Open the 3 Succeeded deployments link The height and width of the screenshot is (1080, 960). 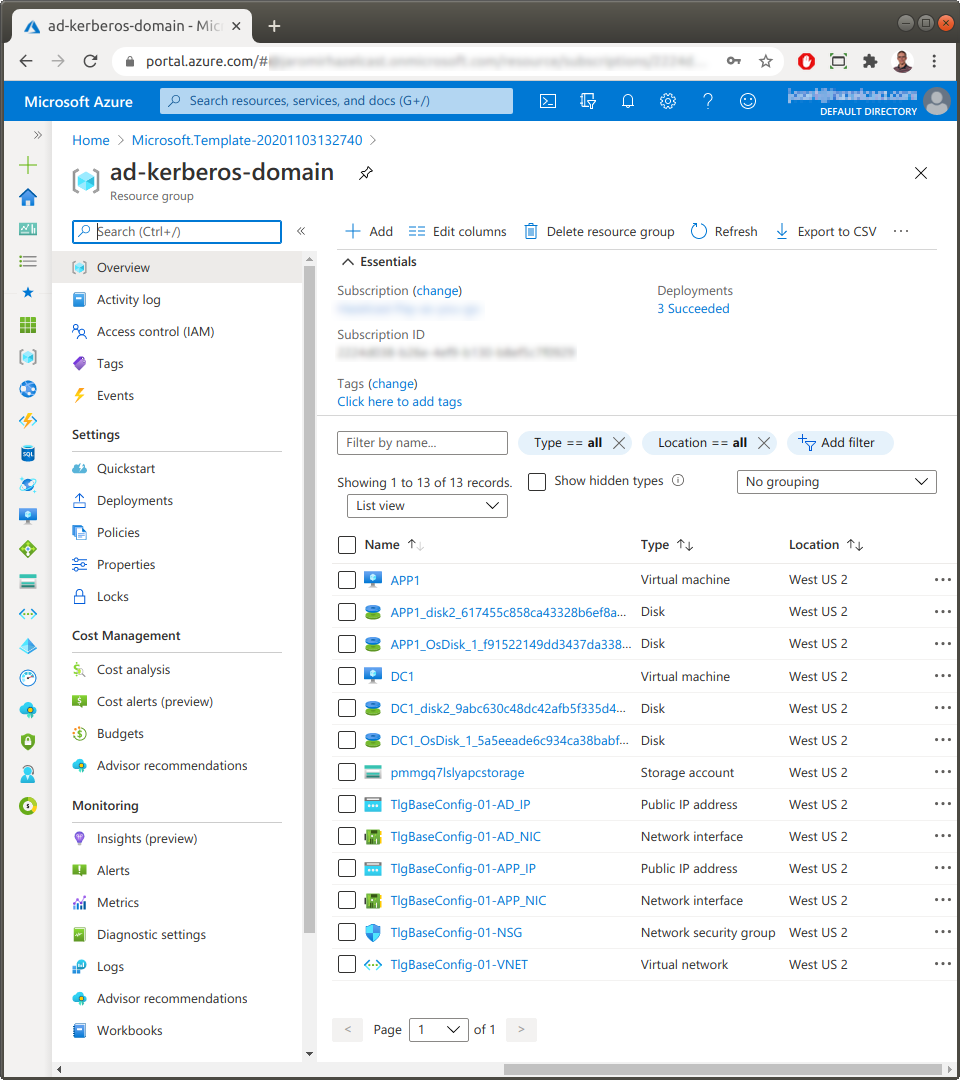[x=693, y=309]
